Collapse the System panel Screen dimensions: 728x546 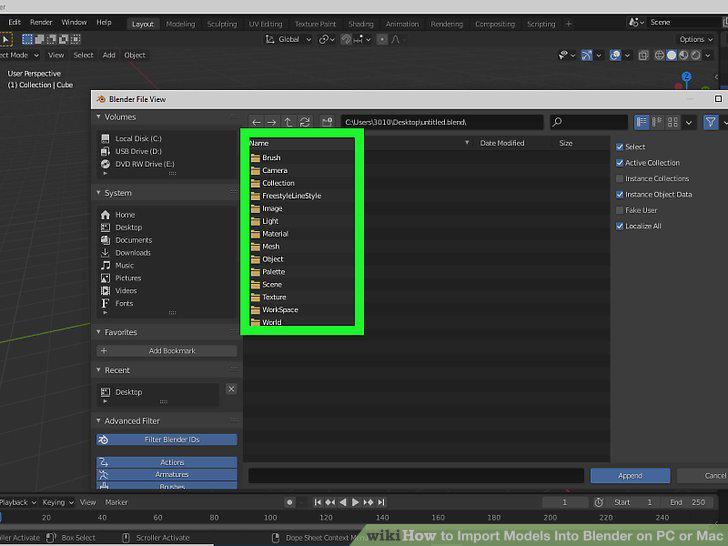click(98, 193)
